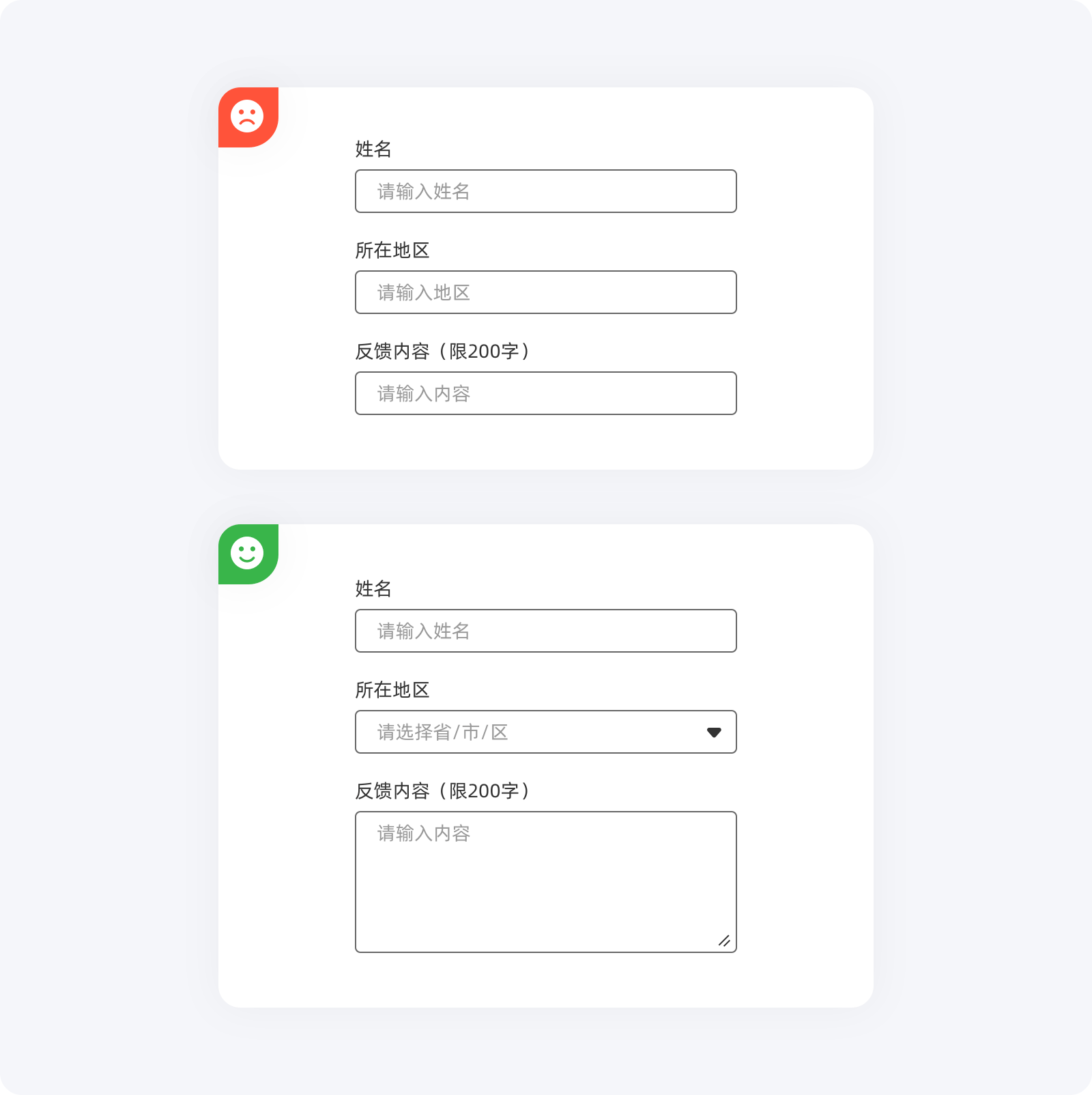Click the 请选择省/市/区 placeholder text
This screenshot has height=1095, width=1092.
tap(443, 732)
